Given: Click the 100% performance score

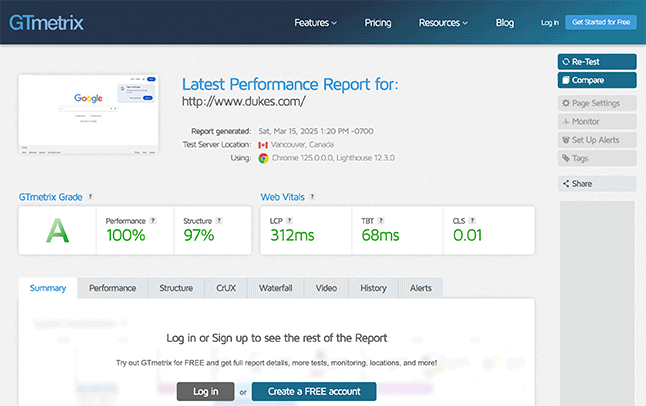Looking at the screenshot, I should 126,235.
